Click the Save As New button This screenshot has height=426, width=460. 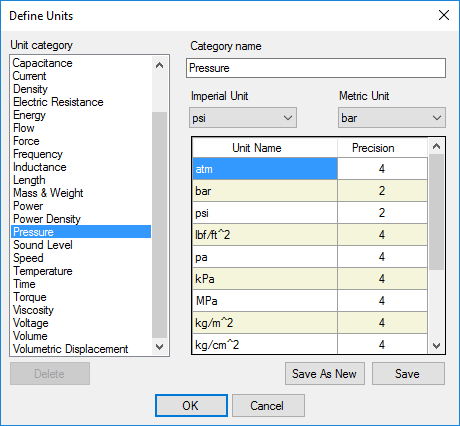325,374
